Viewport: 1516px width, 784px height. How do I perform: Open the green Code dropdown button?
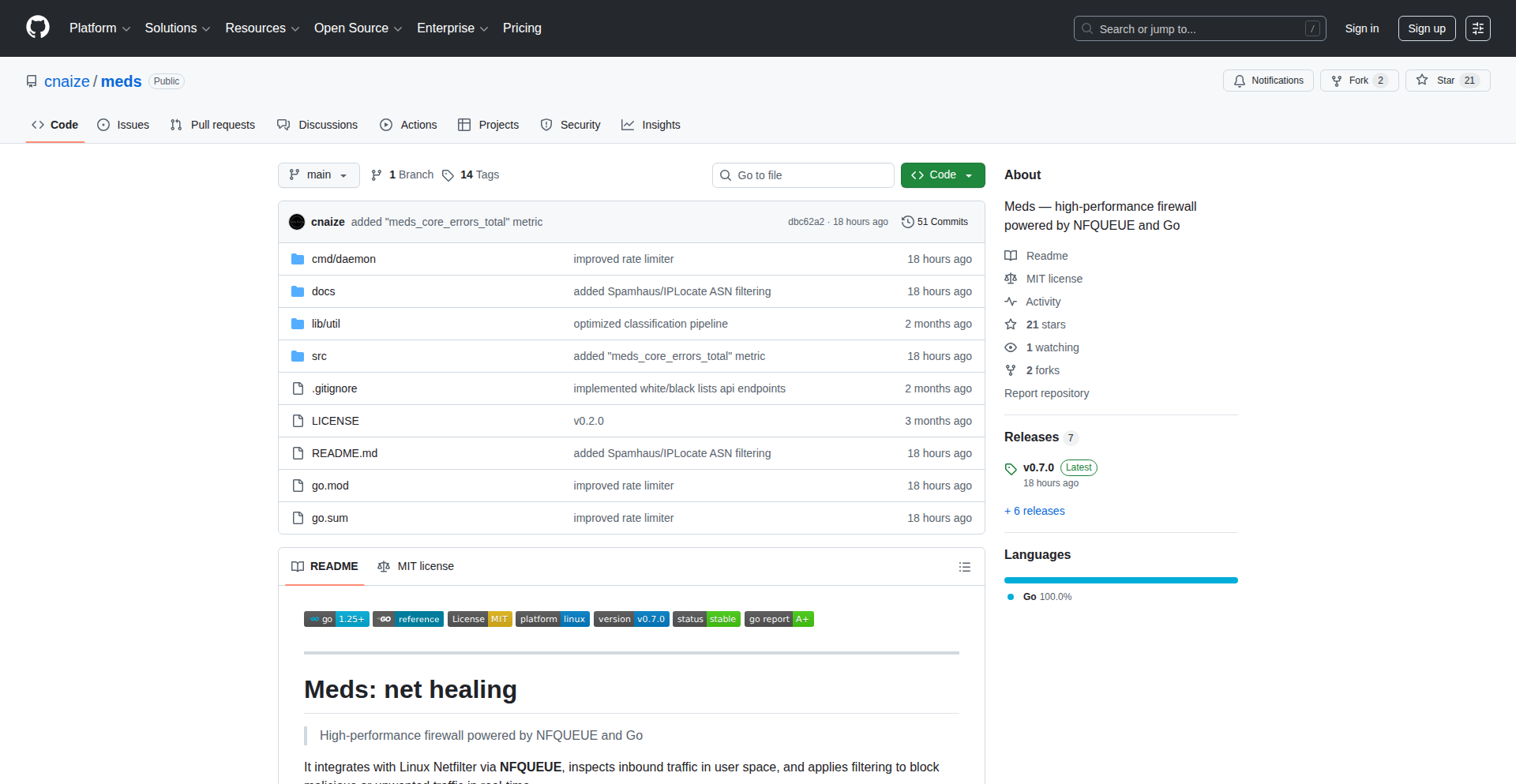pos(943,175)
